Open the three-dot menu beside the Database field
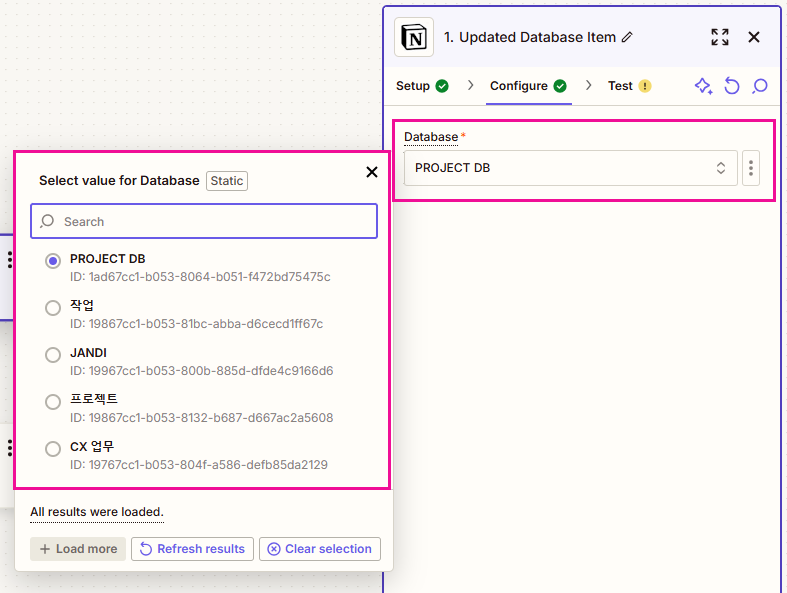787x593 pixels. point(751,168)
